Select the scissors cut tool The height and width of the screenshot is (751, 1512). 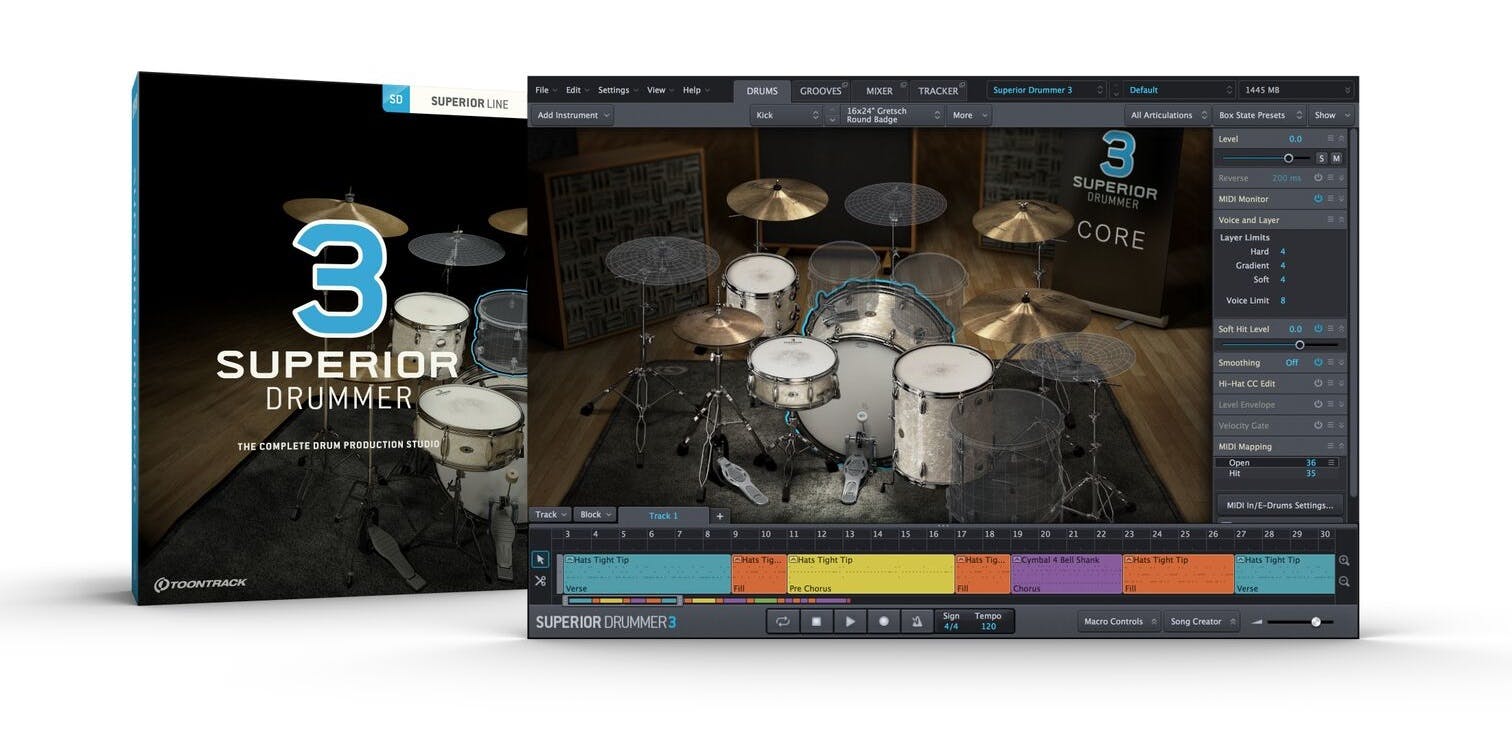(x=540, y=581)
